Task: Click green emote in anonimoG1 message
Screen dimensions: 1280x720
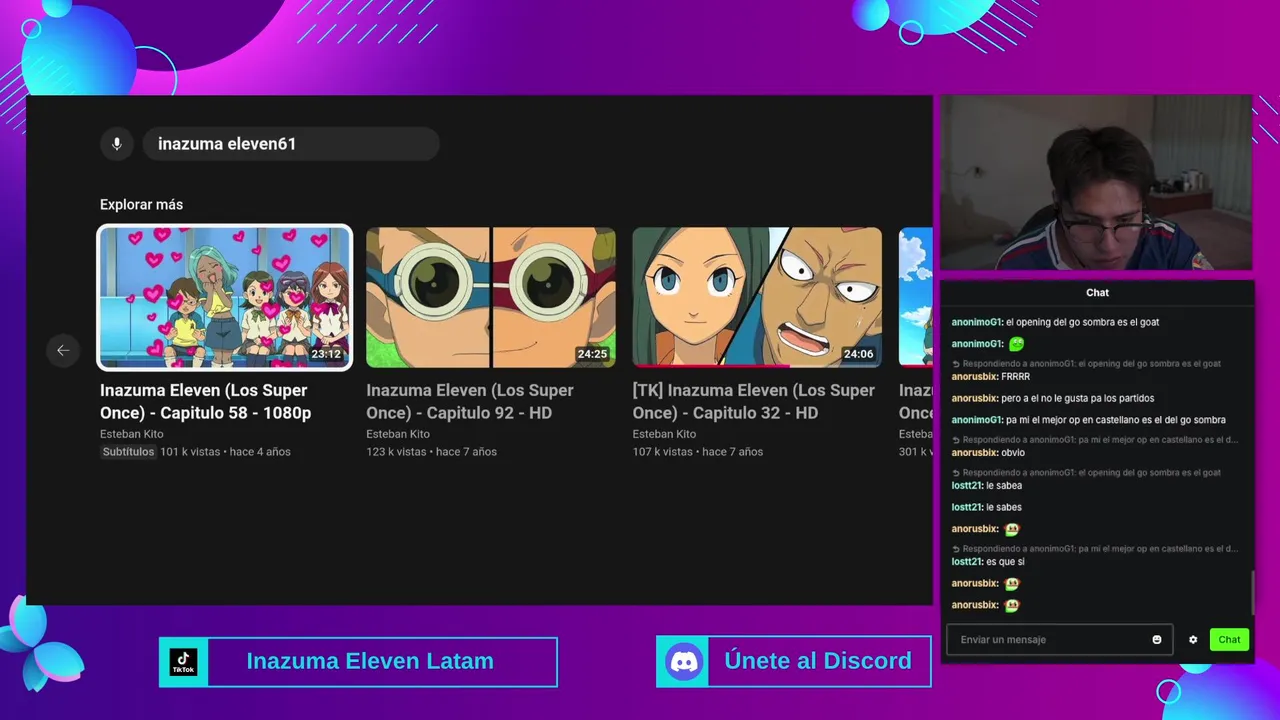Action: point(1016,344)
